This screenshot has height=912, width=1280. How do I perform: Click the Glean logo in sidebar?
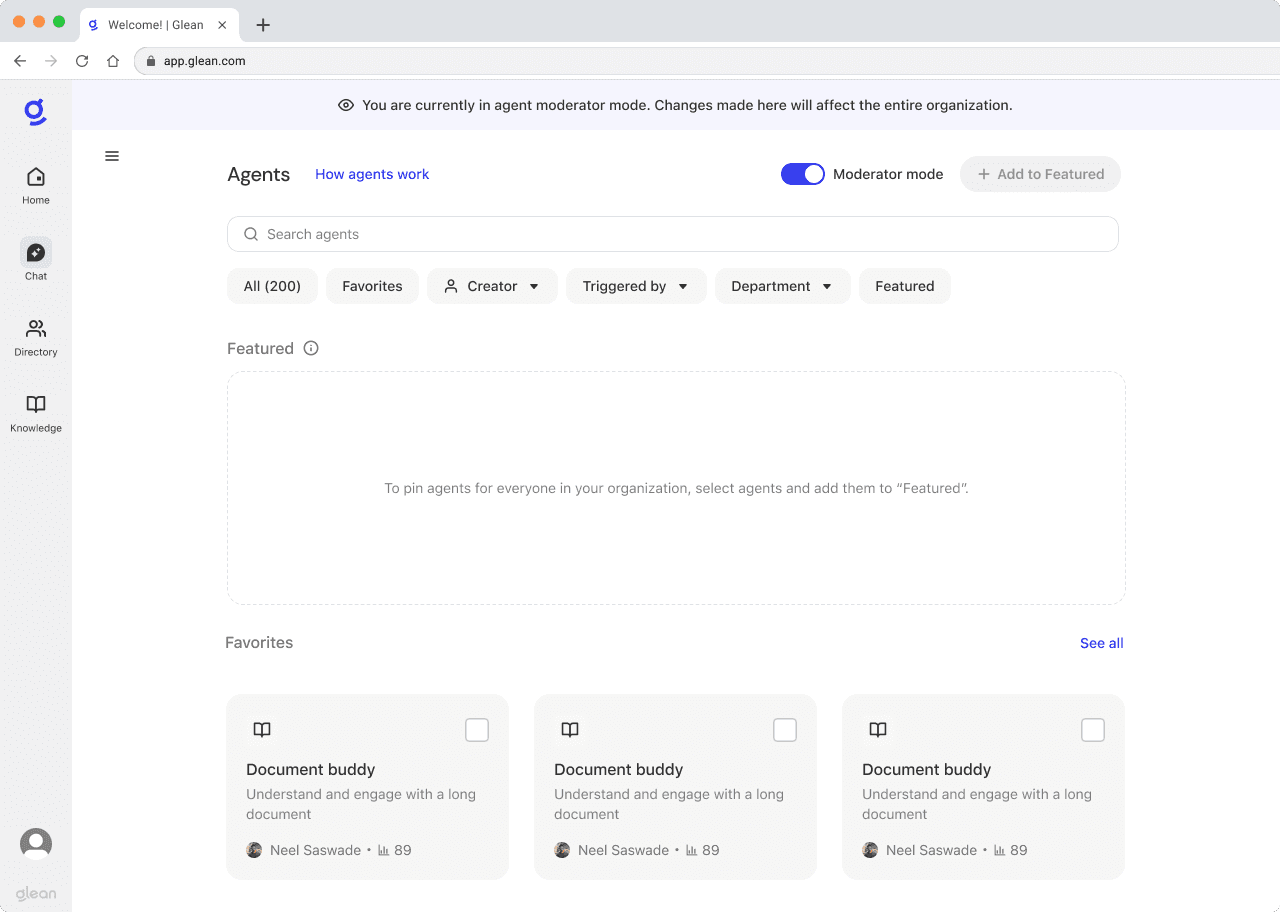[35, 112]
